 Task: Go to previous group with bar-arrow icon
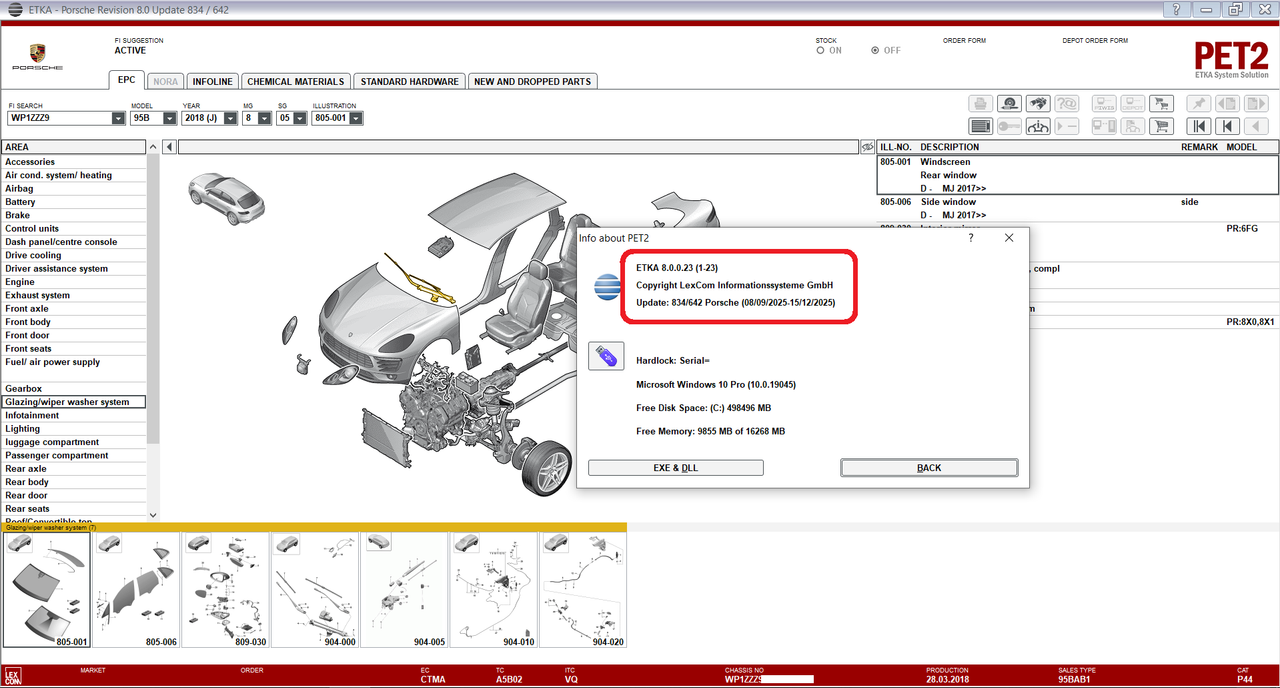pos(1227,126)
